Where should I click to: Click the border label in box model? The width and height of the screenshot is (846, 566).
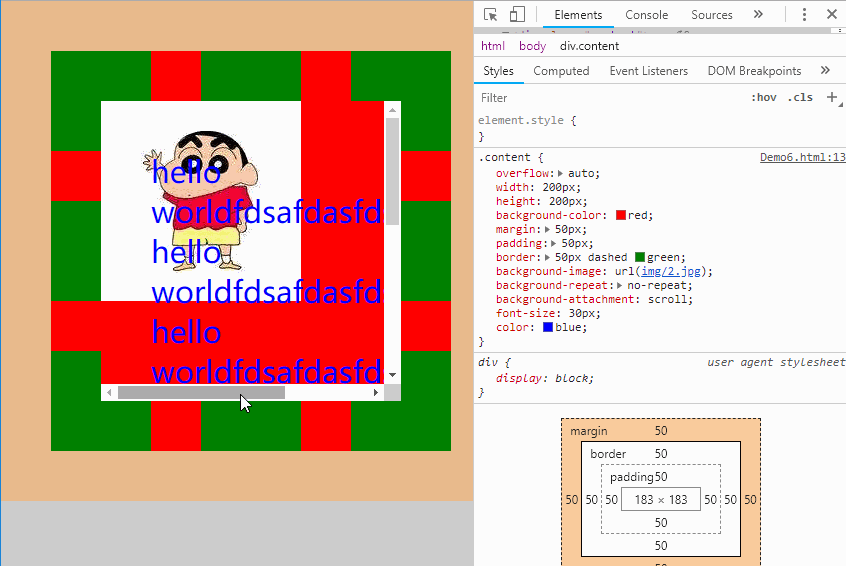click(608, 454)
